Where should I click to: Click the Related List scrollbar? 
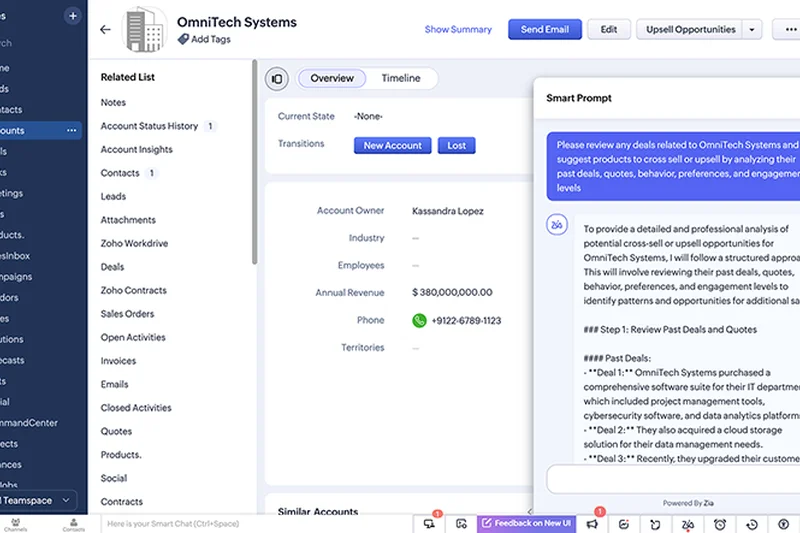[x=255, y=162]
